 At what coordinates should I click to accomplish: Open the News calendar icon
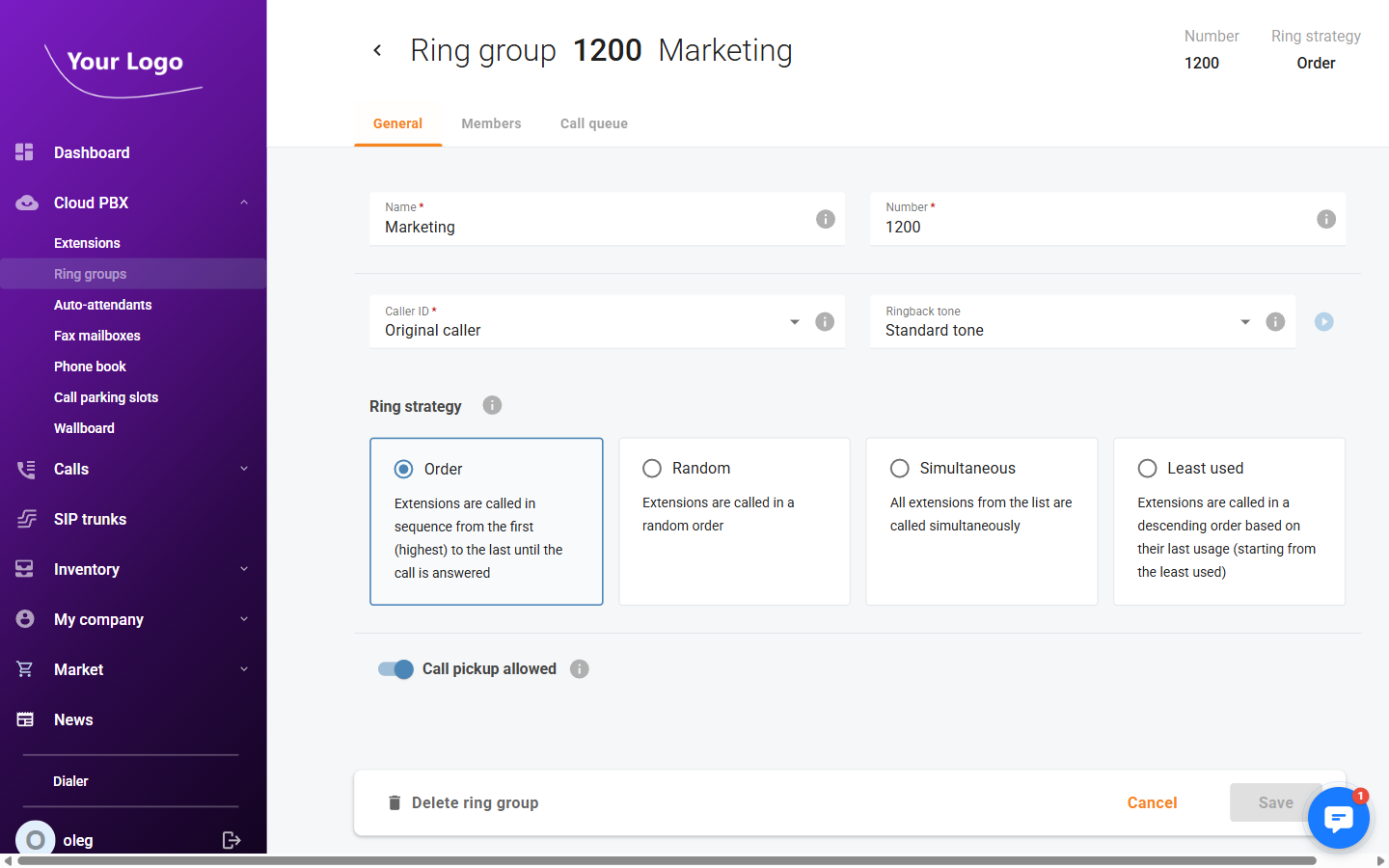pyautogui.click(x=24, y=719)
